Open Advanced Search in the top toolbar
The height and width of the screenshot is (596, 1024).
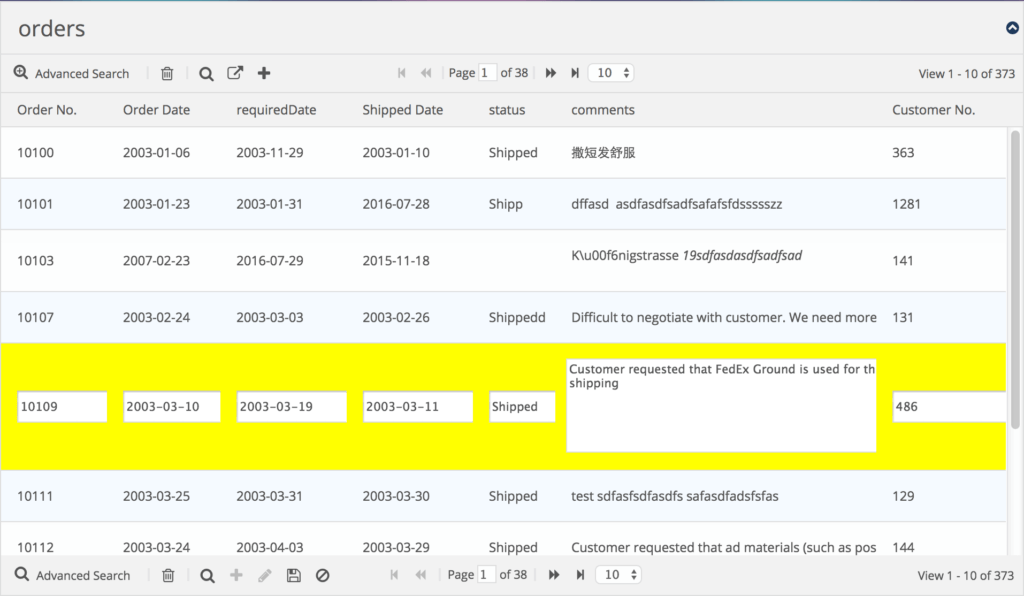(72, 73)
